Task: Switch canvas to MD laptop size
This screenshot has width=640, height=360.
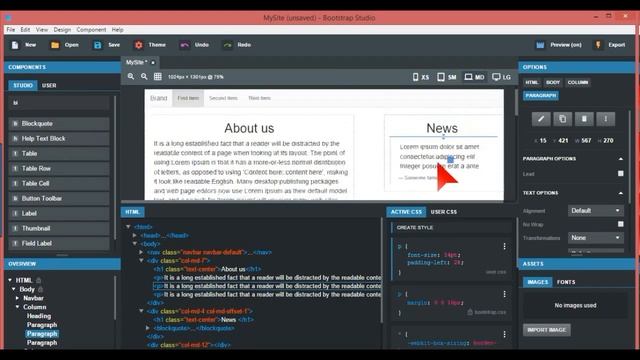Action: click(474, 77)
